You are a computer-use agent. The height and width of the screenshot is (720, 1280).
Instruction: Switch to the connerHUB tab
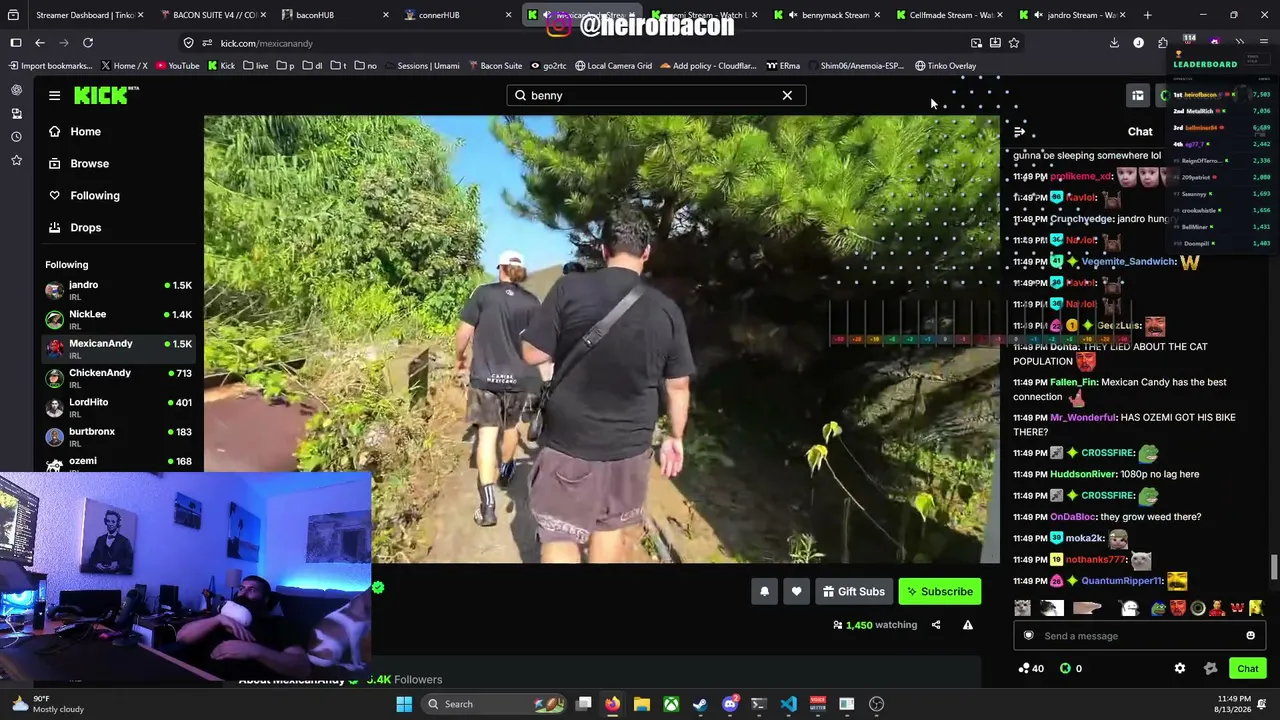[x=458, y=15]
